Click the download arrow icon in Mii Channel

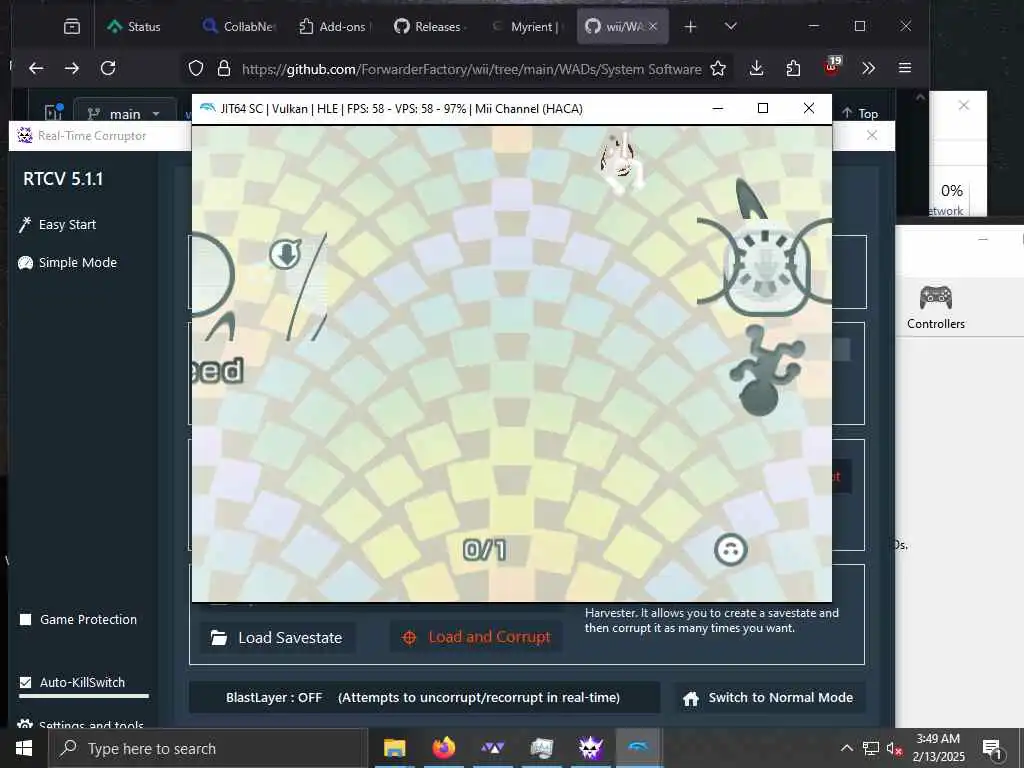coord(285,253)
